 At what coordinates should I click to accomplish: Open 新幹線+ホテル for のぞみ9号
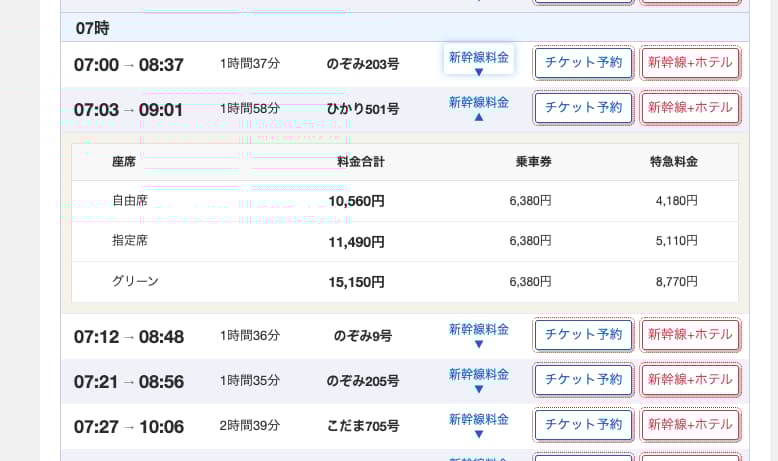(x=690, y=334)
